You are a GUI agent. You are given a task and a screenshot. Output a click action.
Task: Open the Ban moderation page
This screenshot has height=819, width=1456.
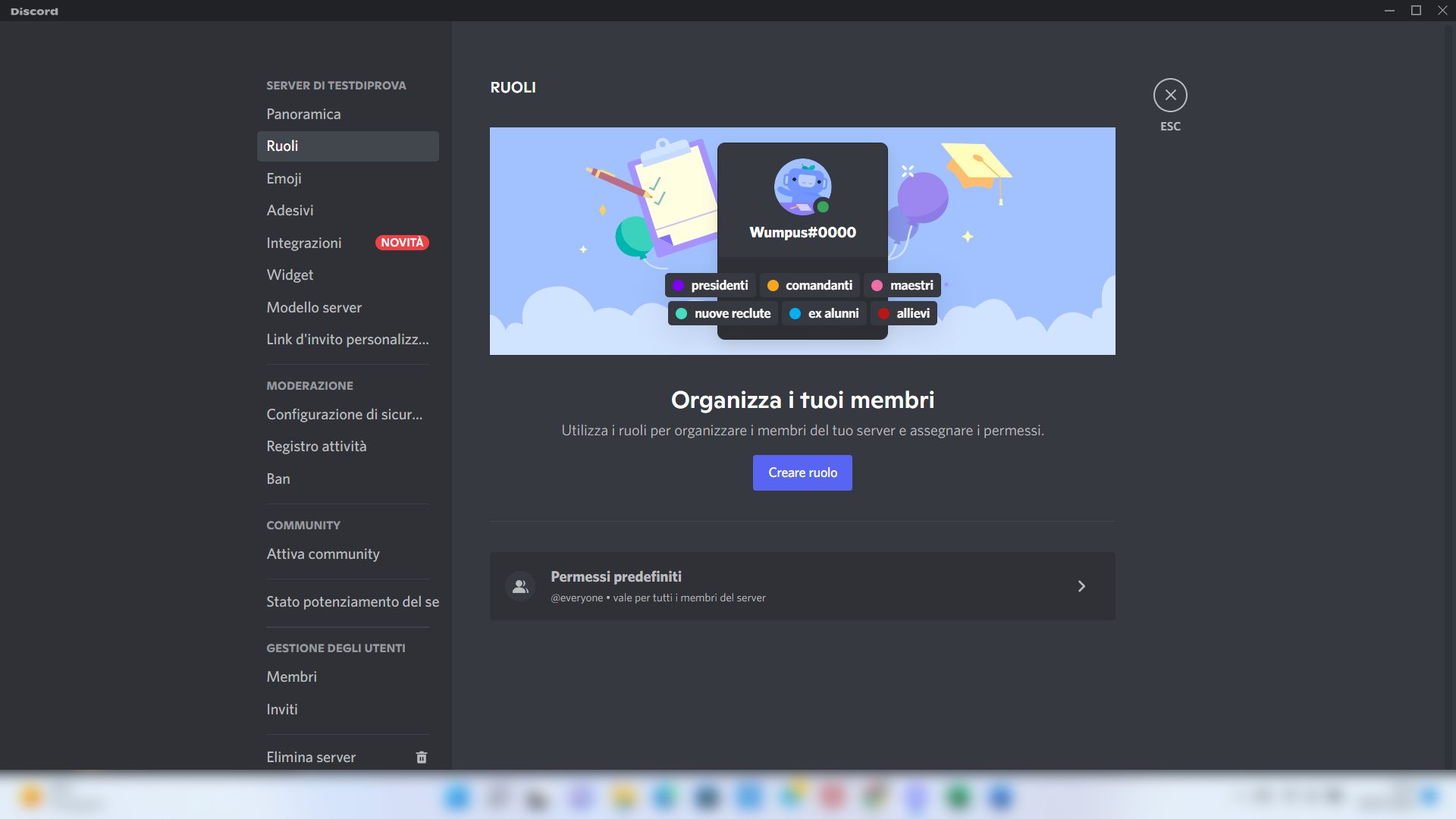tap(278, 479)
